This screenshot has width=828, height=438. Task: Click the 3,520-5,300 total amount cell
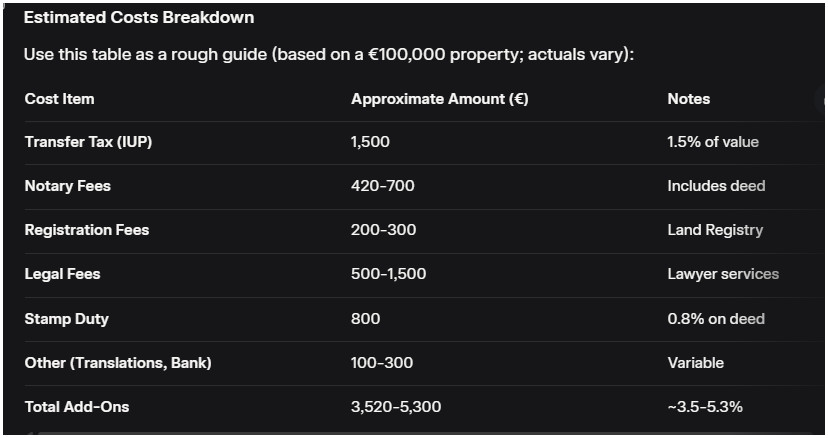(396, 407)
